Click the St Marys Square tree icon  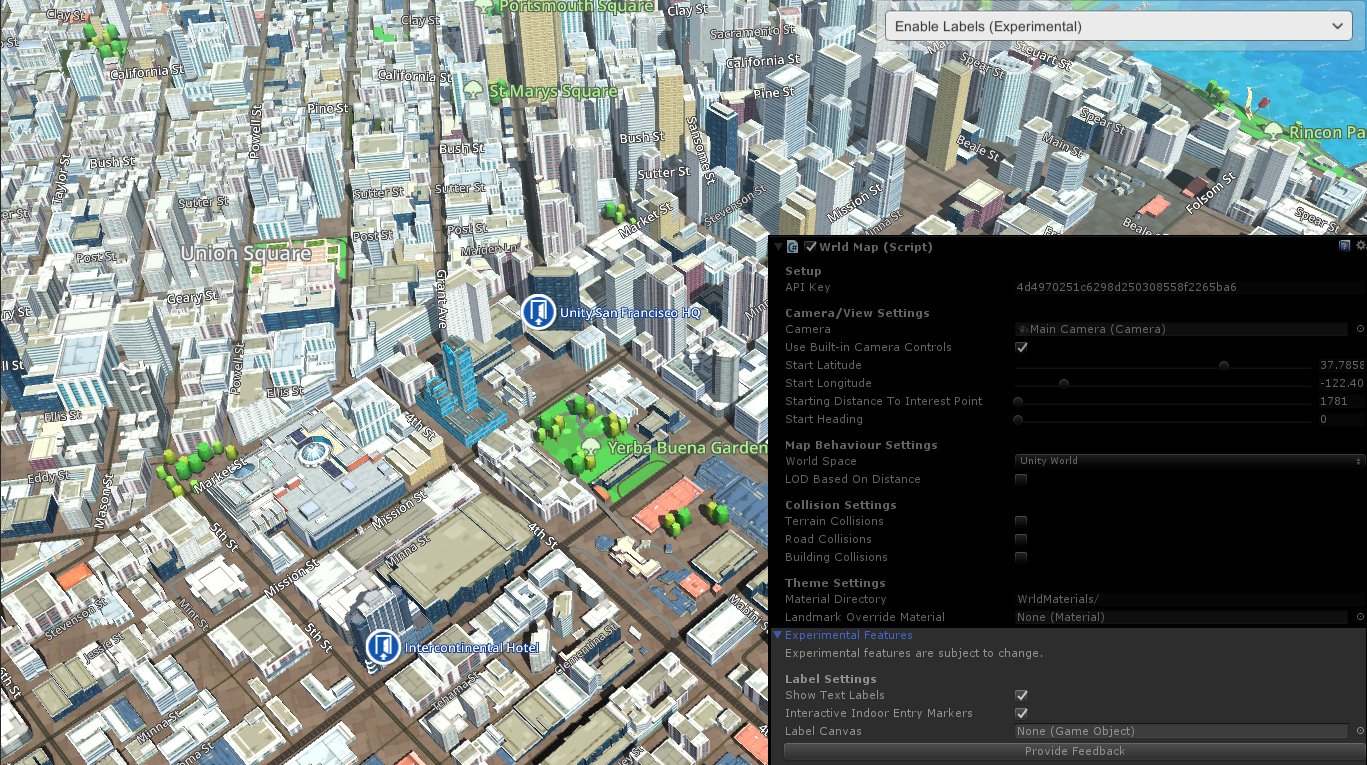click(474, 90)
